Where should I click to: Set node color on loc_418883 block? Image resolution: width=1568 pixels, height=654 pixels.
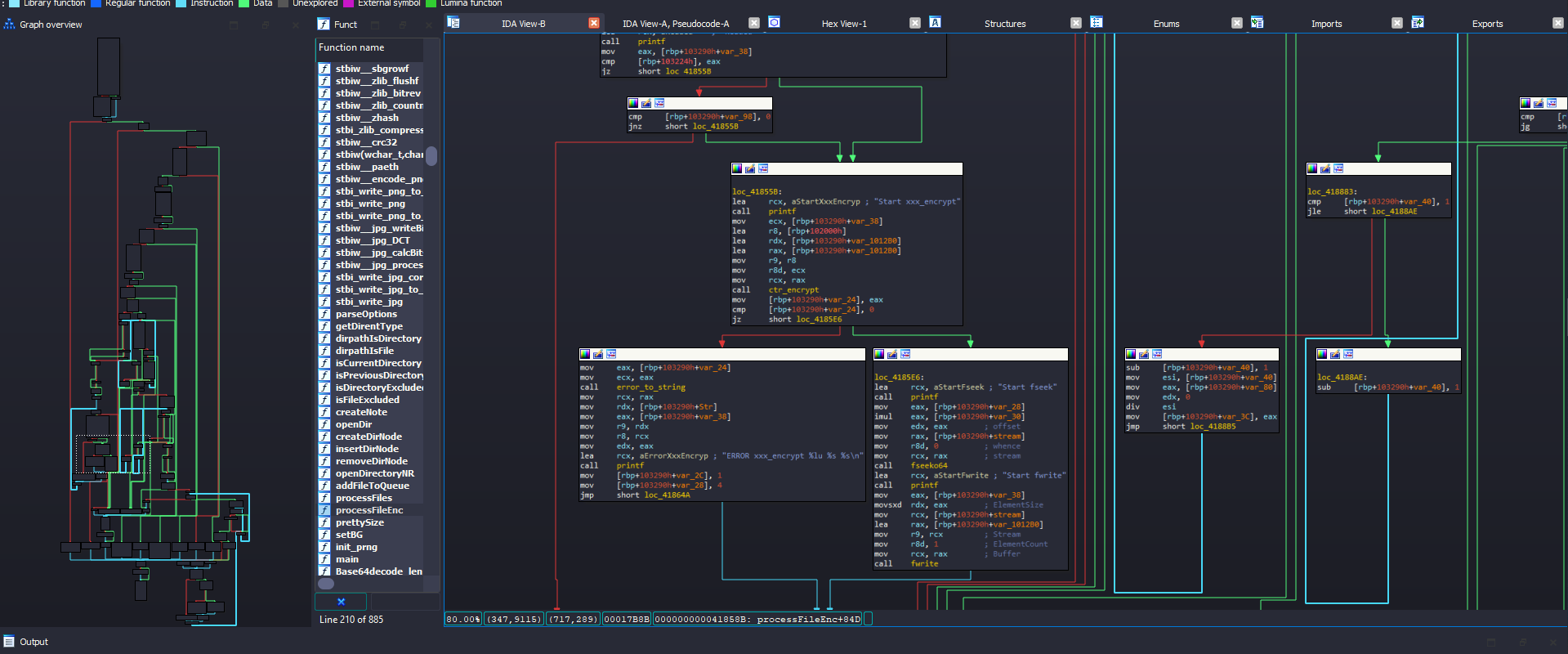(x=1312, y=168)
